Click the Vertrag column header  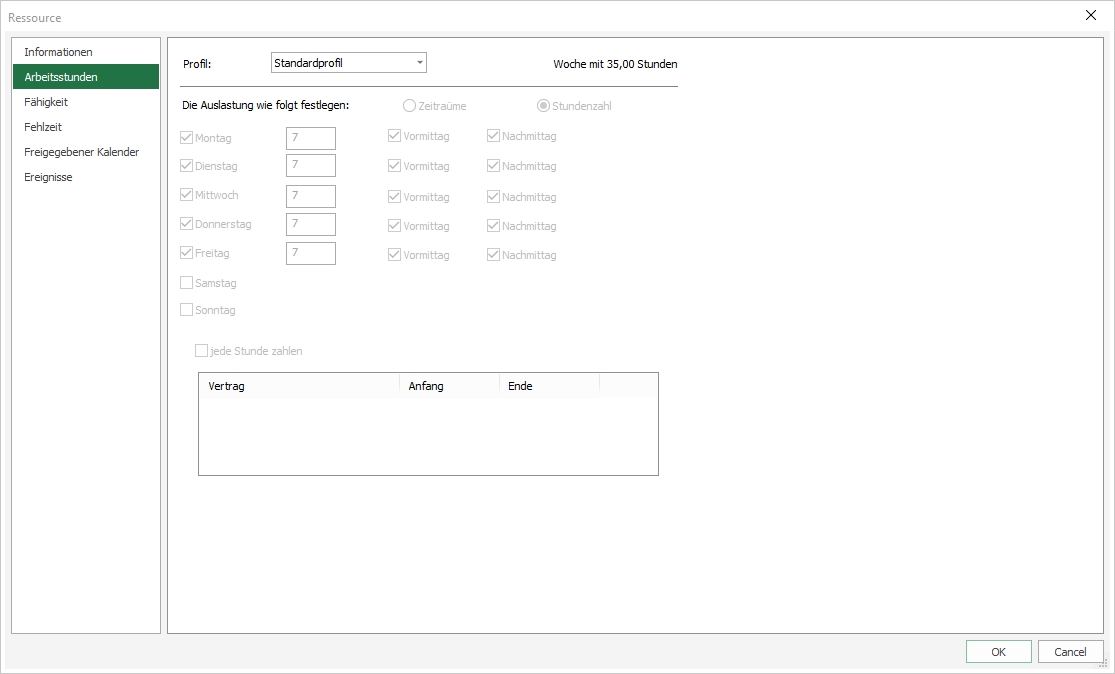[298, 386]
